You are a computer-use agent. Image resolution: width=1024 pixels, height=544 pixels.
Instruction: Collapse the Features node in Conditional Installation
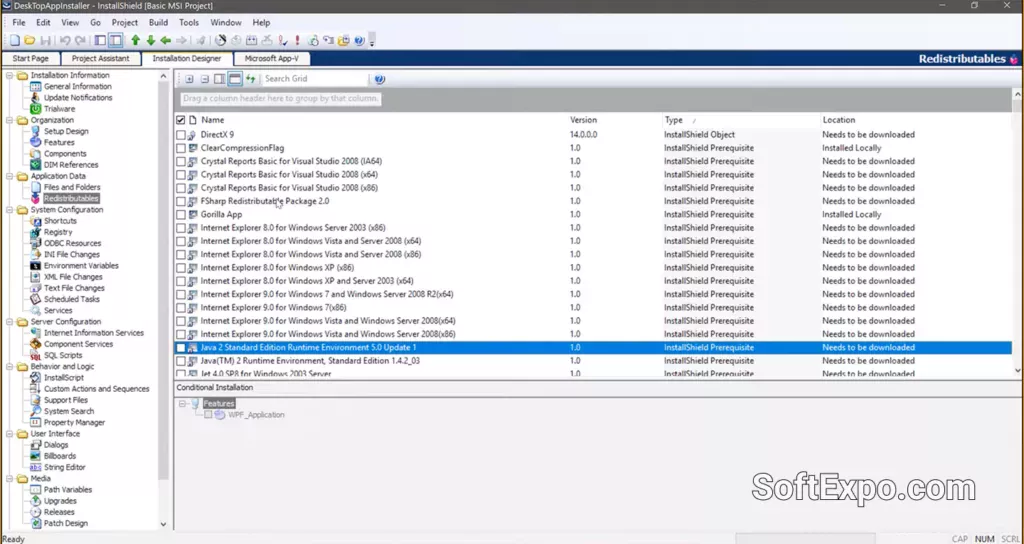(x=182, y=404)
